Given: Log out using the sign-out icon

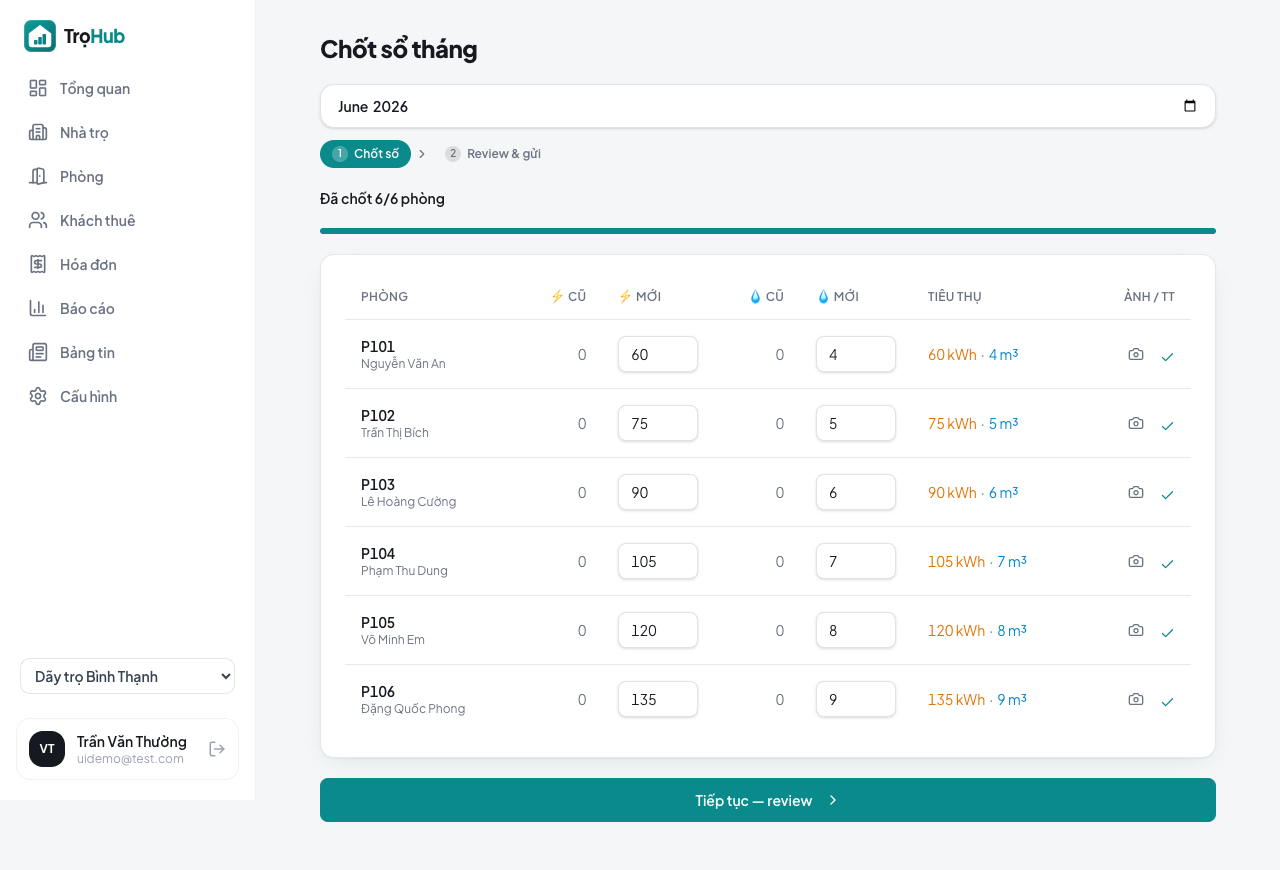Looking at the screenshot, I should pyautogui.click(x=217, y=749).
